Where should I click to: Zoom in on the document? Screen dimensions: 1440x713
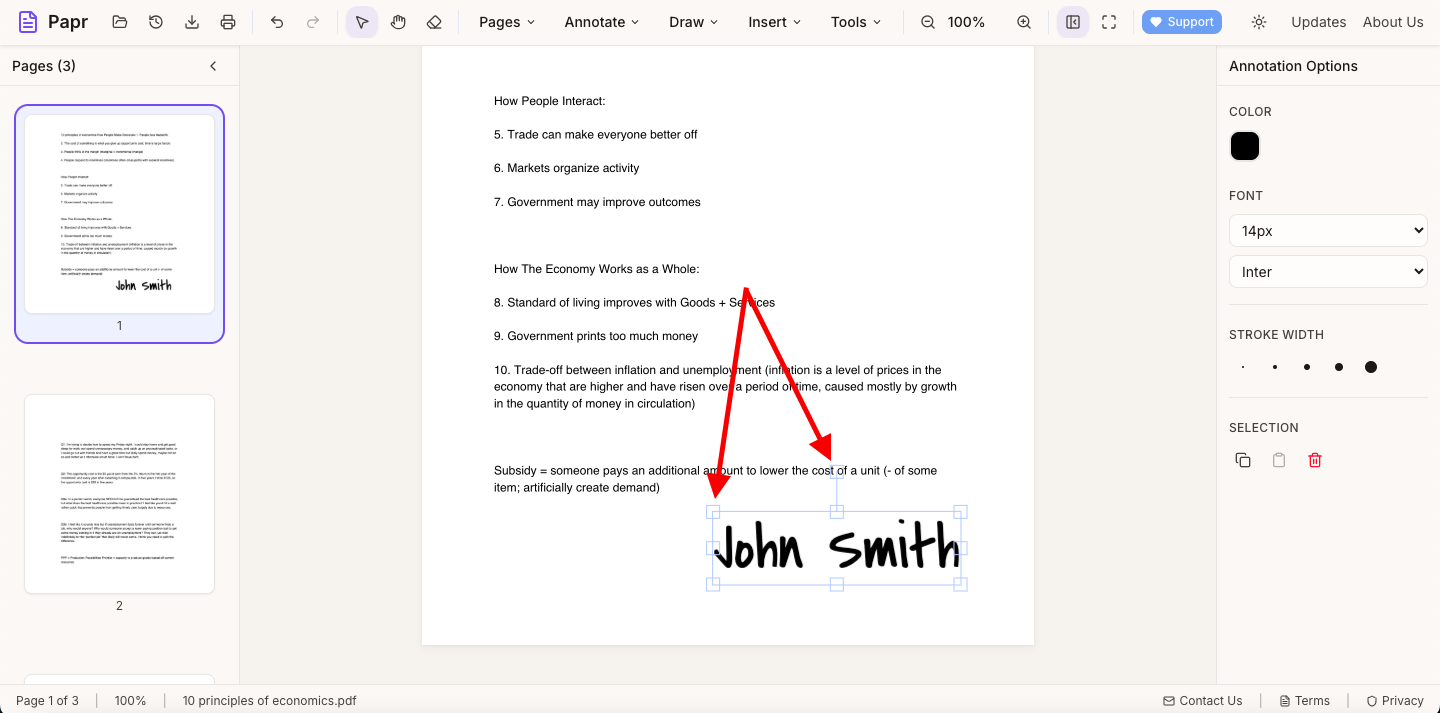point(1023,21)
